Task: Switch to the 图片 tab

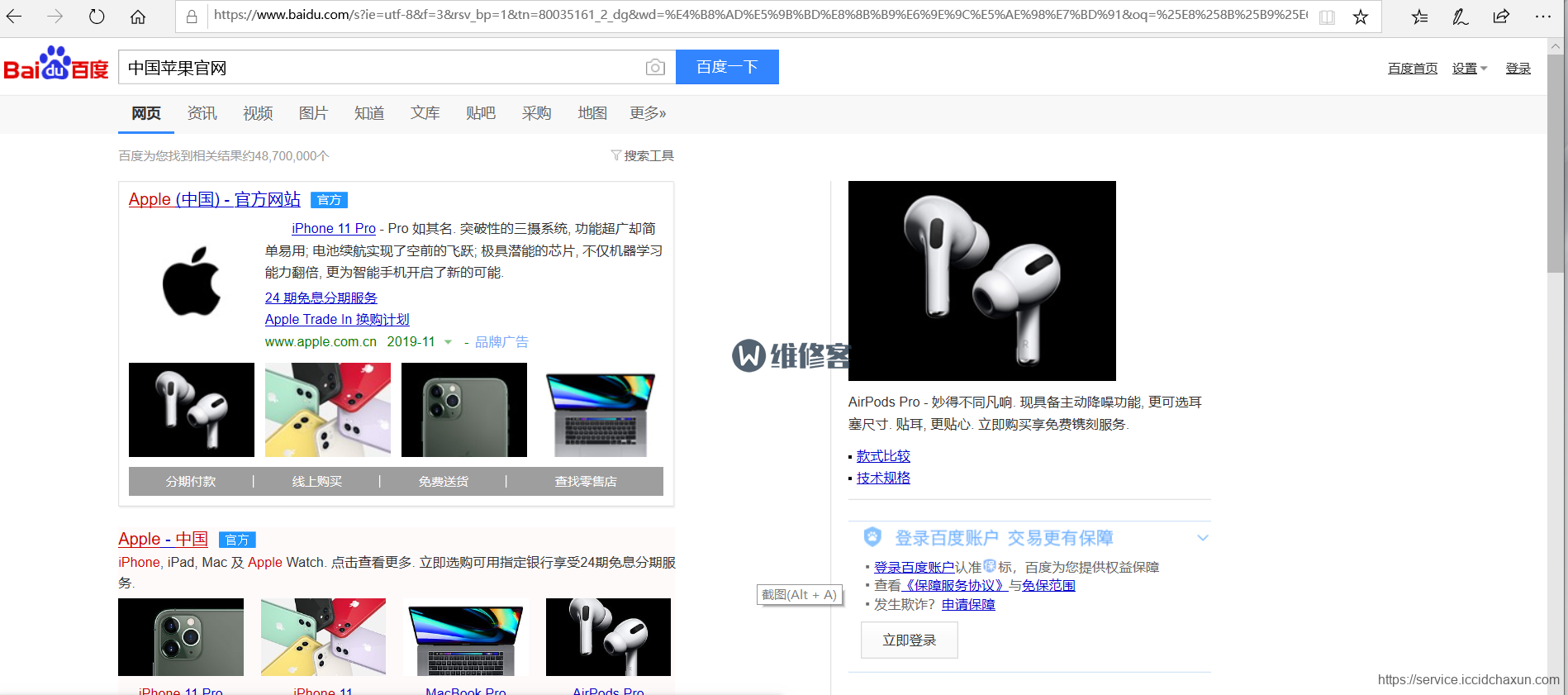Action: click(x=313, y=113)
